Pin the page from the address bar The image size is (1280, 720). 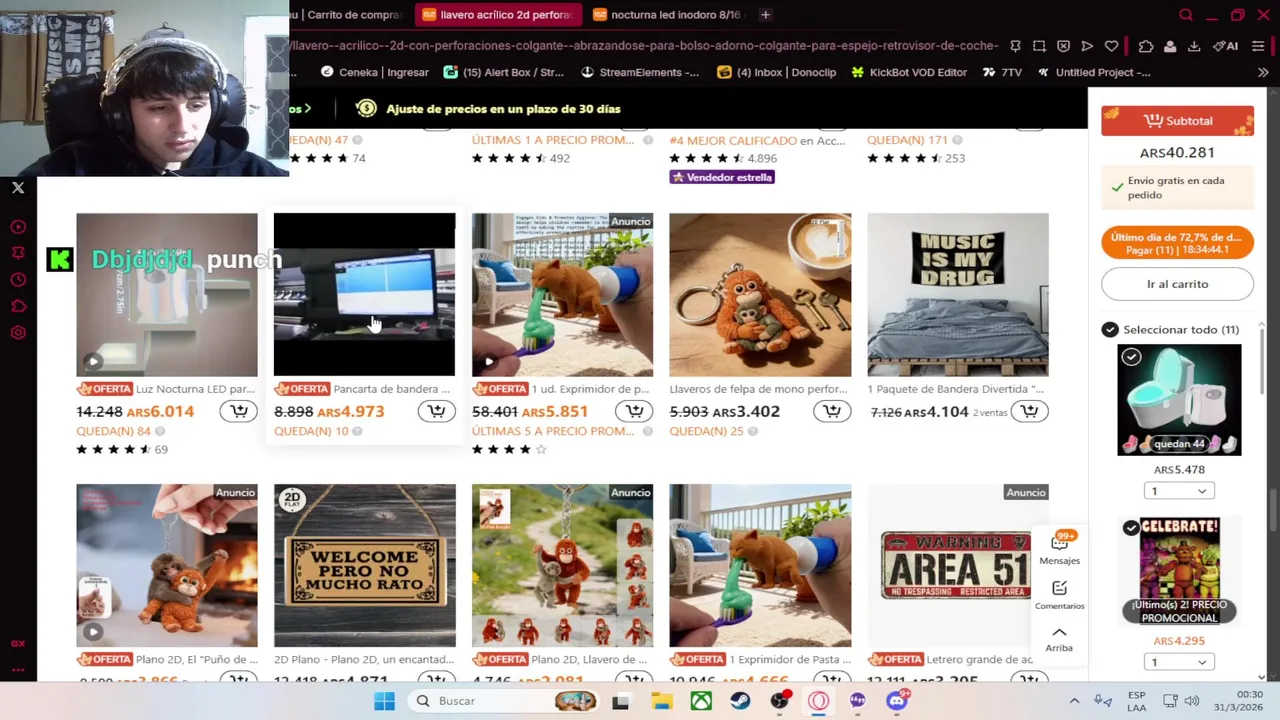1015,46
